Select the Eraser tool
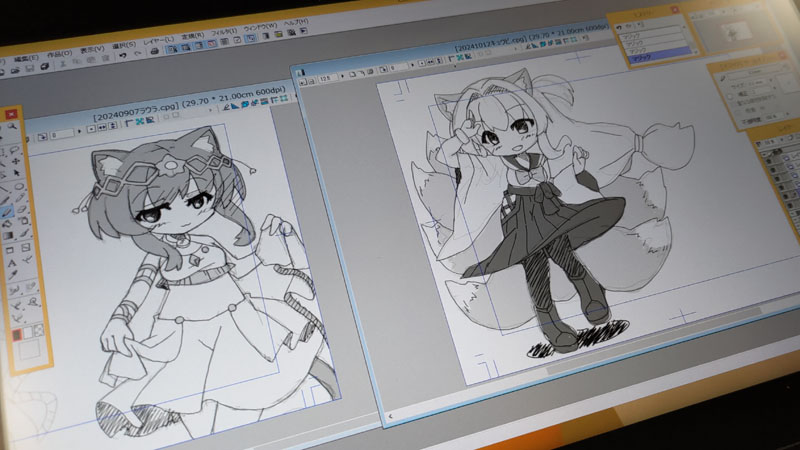This screenshot has height=450, width=800. coord(21,210)
